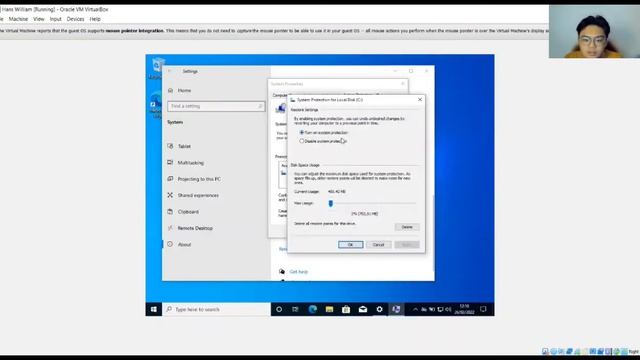Viewport: 640px width, 360px height.
Task: Click the Max Usage slider handle
Action: (x=331, y=203)
